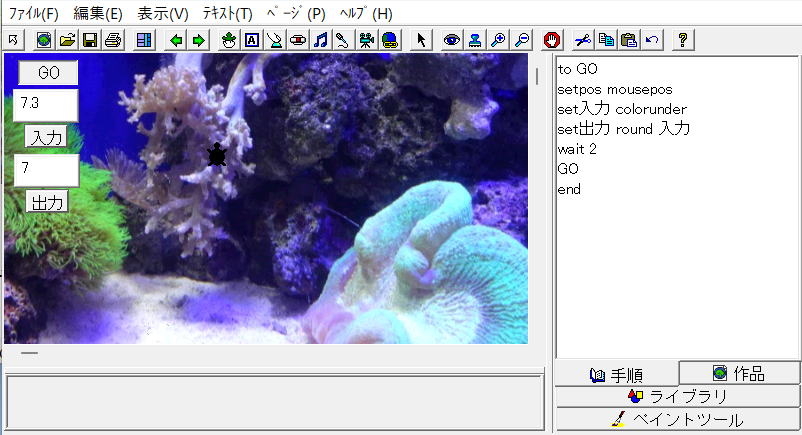
Task: Record sound with the microphone icon
Action: (343, 39)
